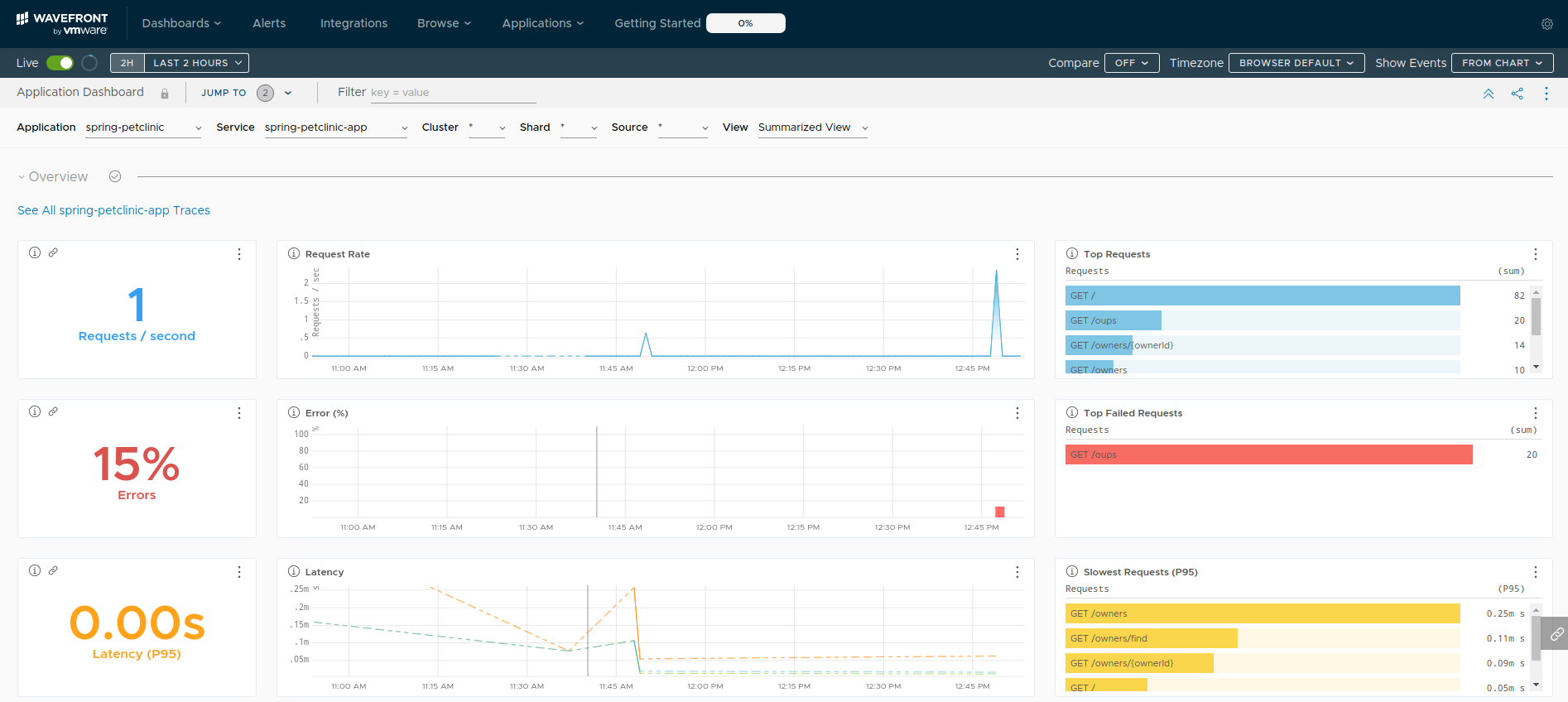Open the Compare OFF dropdown

(1131, 63)
